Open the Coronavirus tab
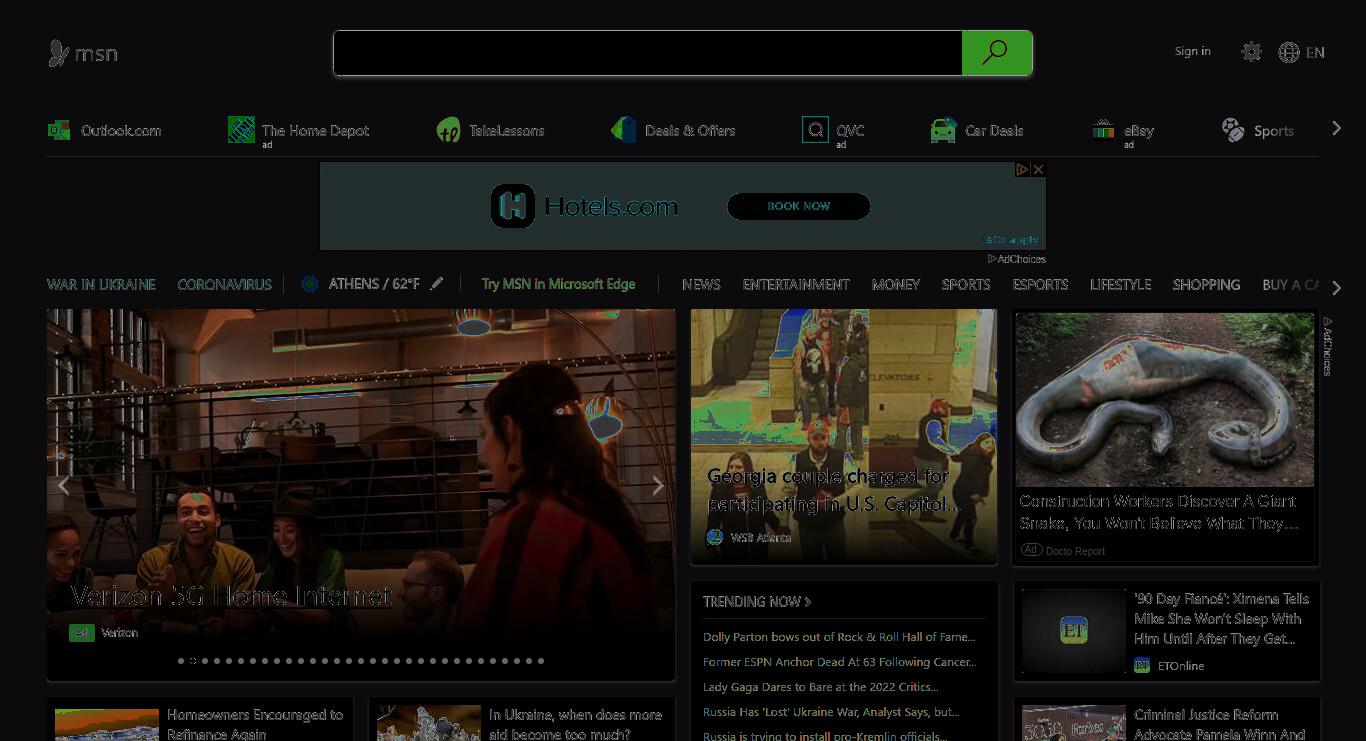This screenshot has height=741, width=1366. click(x=225, y=285)
